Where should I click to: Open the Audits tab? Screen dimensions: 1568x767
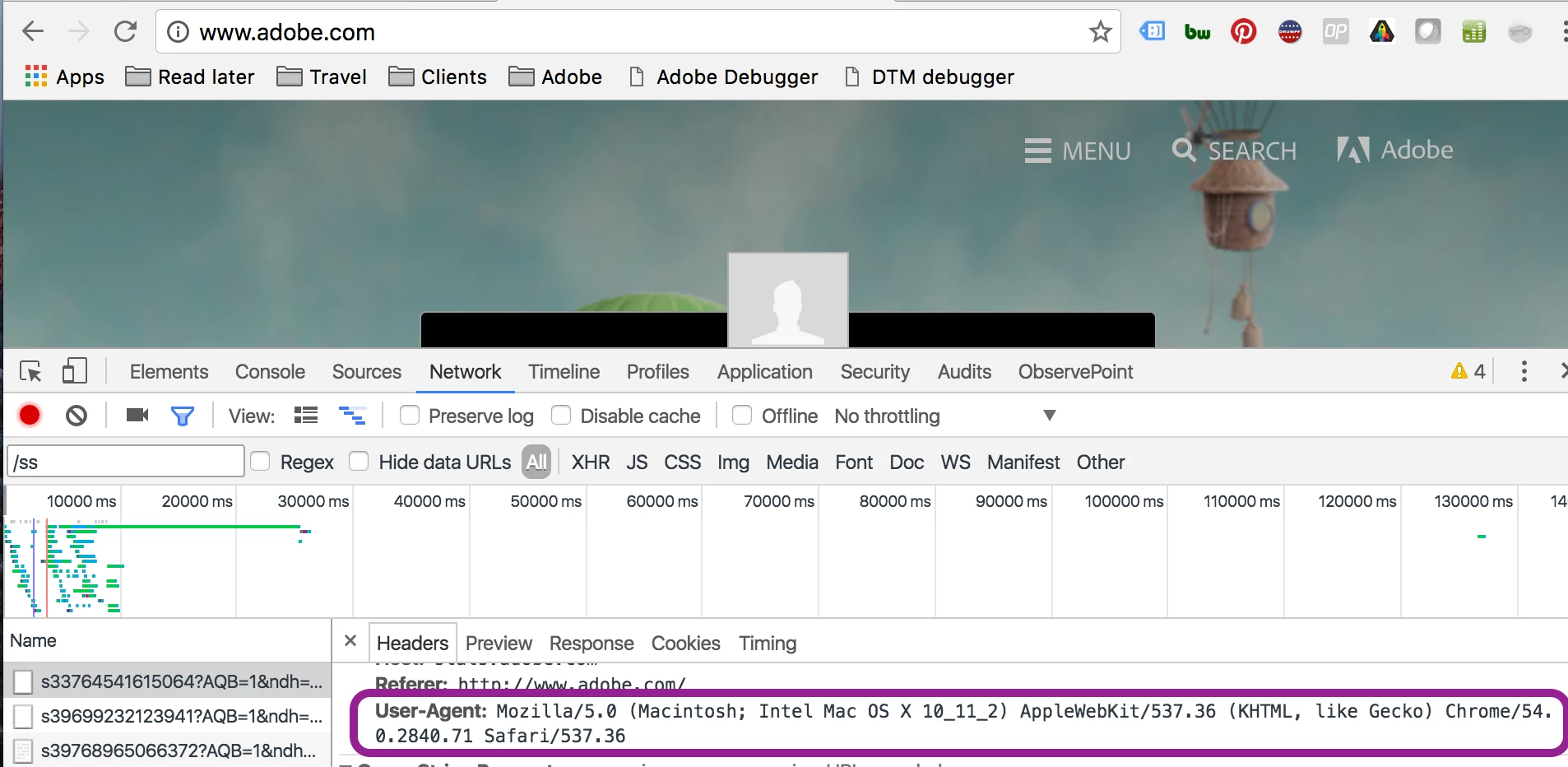965,372
